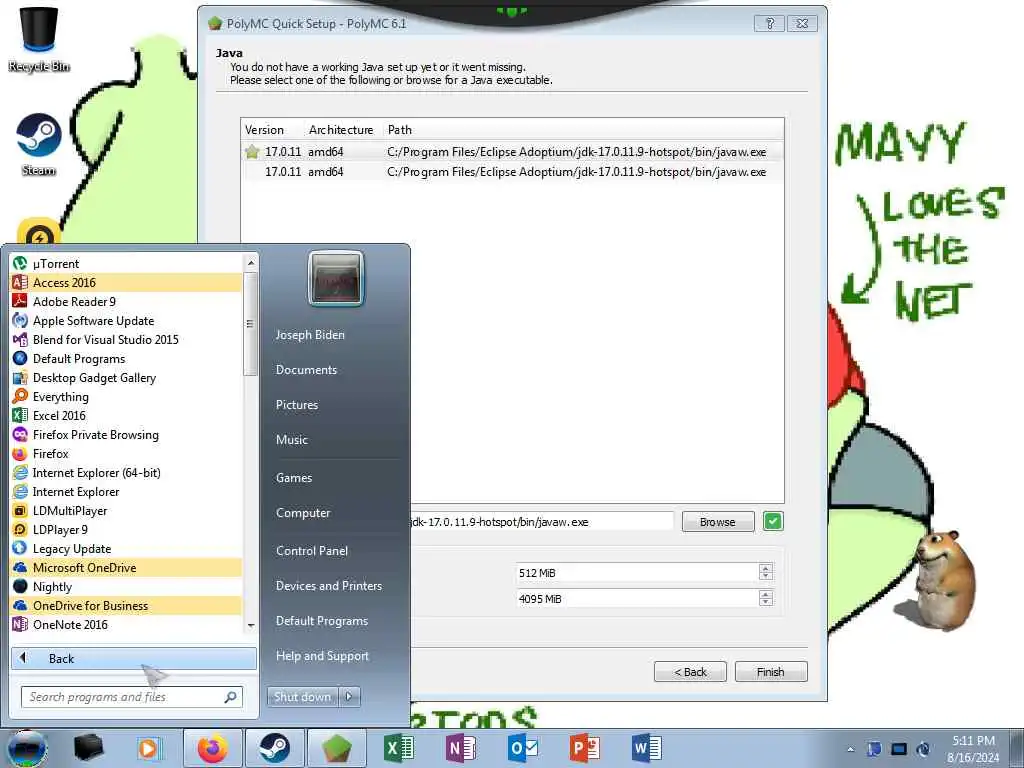The width and height of the screenshot is (1024, 768).
Task: Click Back in the Start menu
Action: [x=134, y=658]
